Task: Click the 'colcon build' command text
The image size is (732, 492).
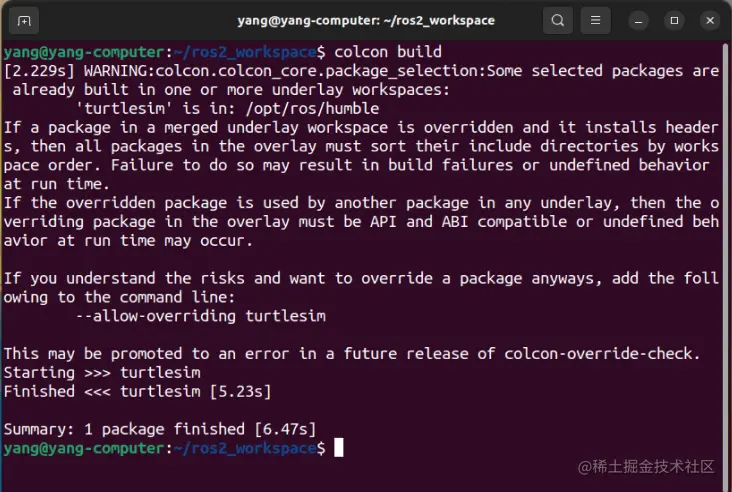Action: pyautogui.click(x=387, y=52)
